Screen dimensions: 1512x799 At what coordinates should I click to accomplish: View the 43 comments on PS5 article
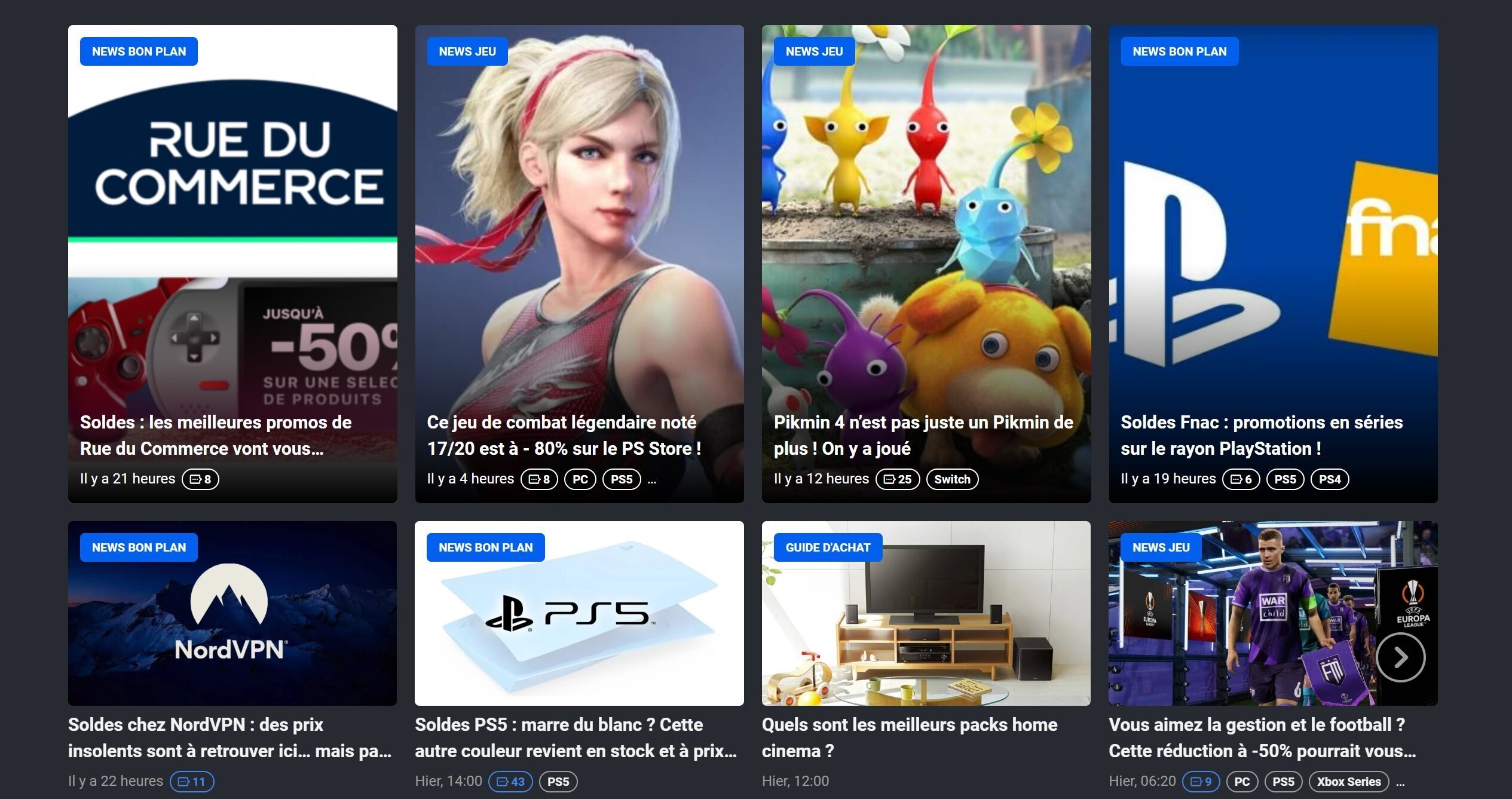click(510, 782)
